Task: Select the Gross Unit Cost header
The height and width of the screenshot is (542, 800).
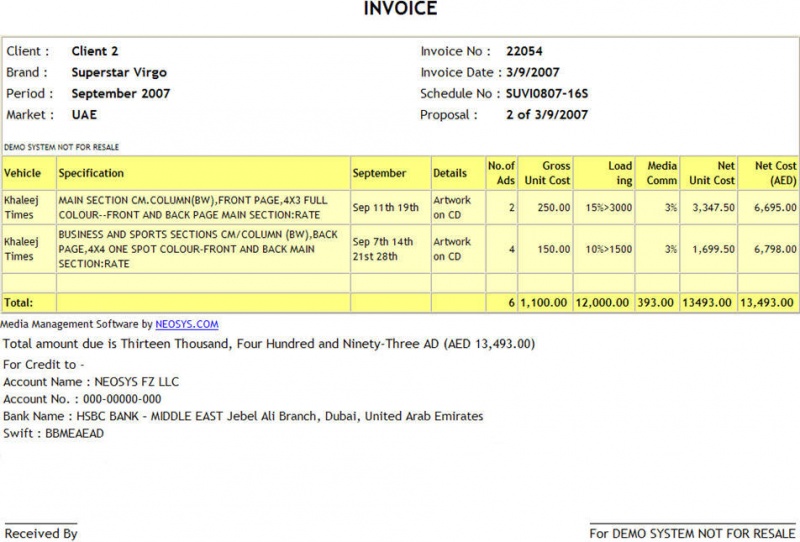Action: [545, 173]
